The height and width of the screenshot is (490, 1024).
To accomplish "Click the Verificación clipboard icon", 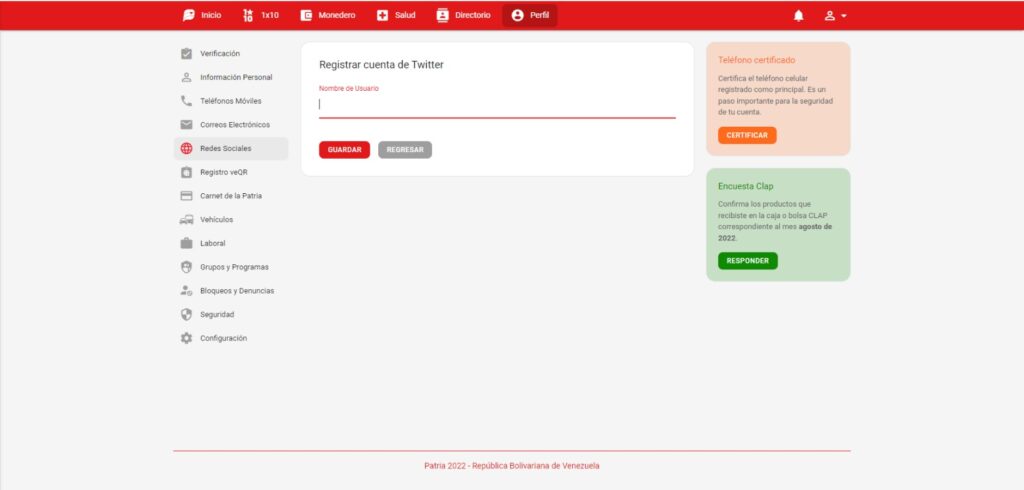I will tap(186, 54).
